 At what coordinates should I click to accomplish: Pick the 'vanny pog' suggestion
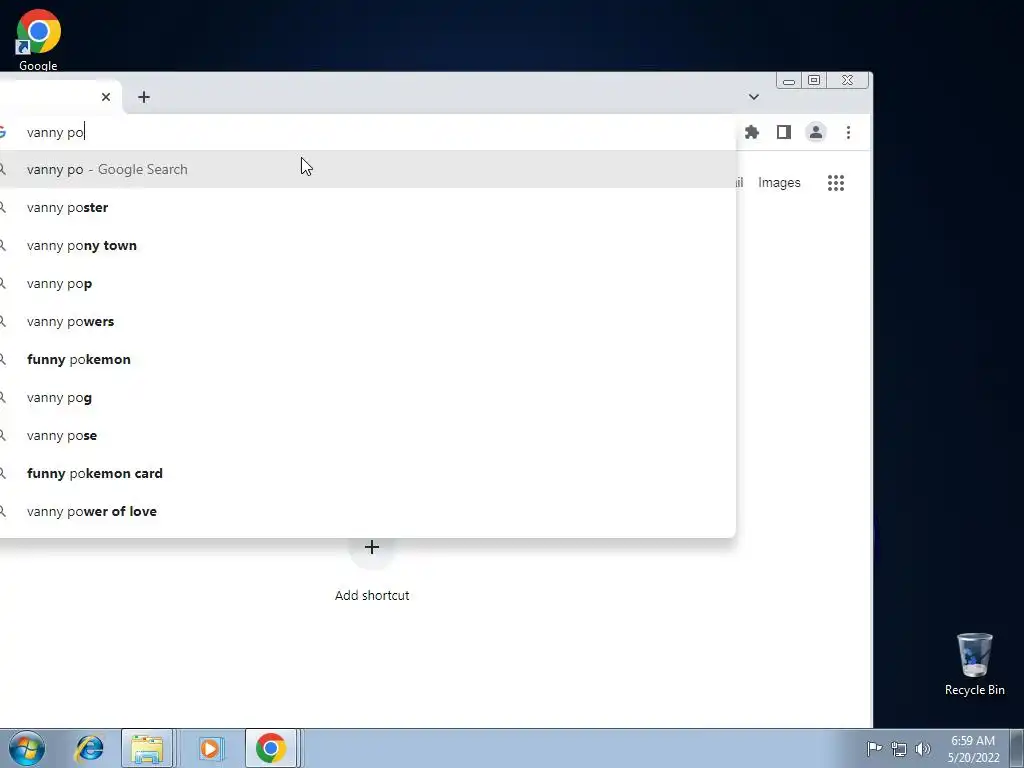tap(368, 397)
